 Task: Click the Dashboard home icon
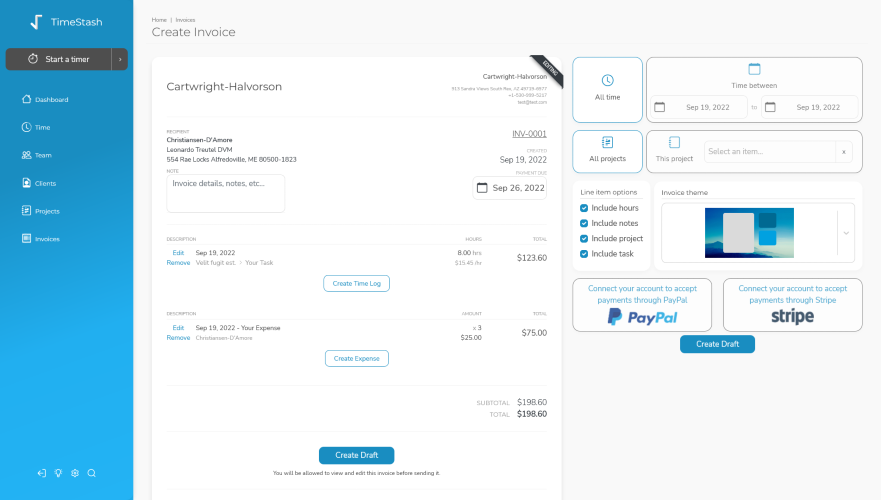click(26, 99)
